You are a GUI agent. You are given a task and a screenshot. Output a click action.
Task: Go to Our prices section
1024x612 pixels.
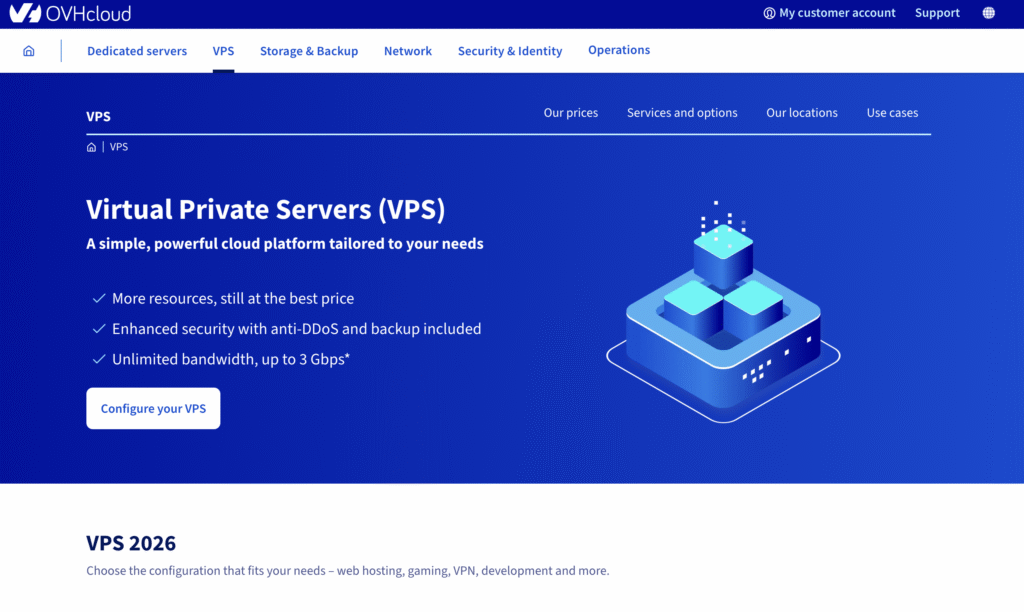click(x=570, y=113)
